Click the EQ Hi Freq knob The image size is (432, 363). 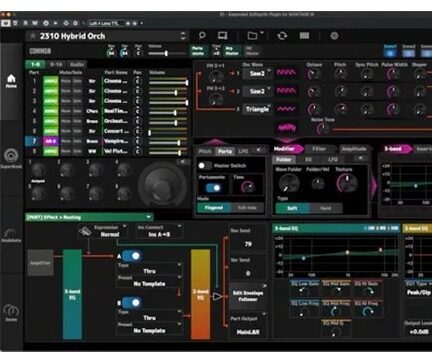[x=368, y=311]
